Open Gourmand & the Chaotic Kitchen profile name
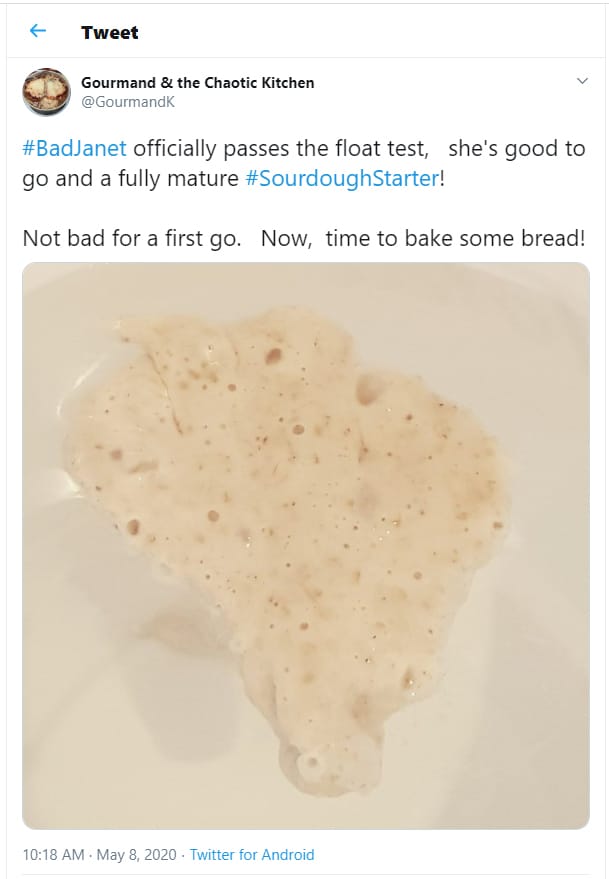609x879 pixels. 197,82
